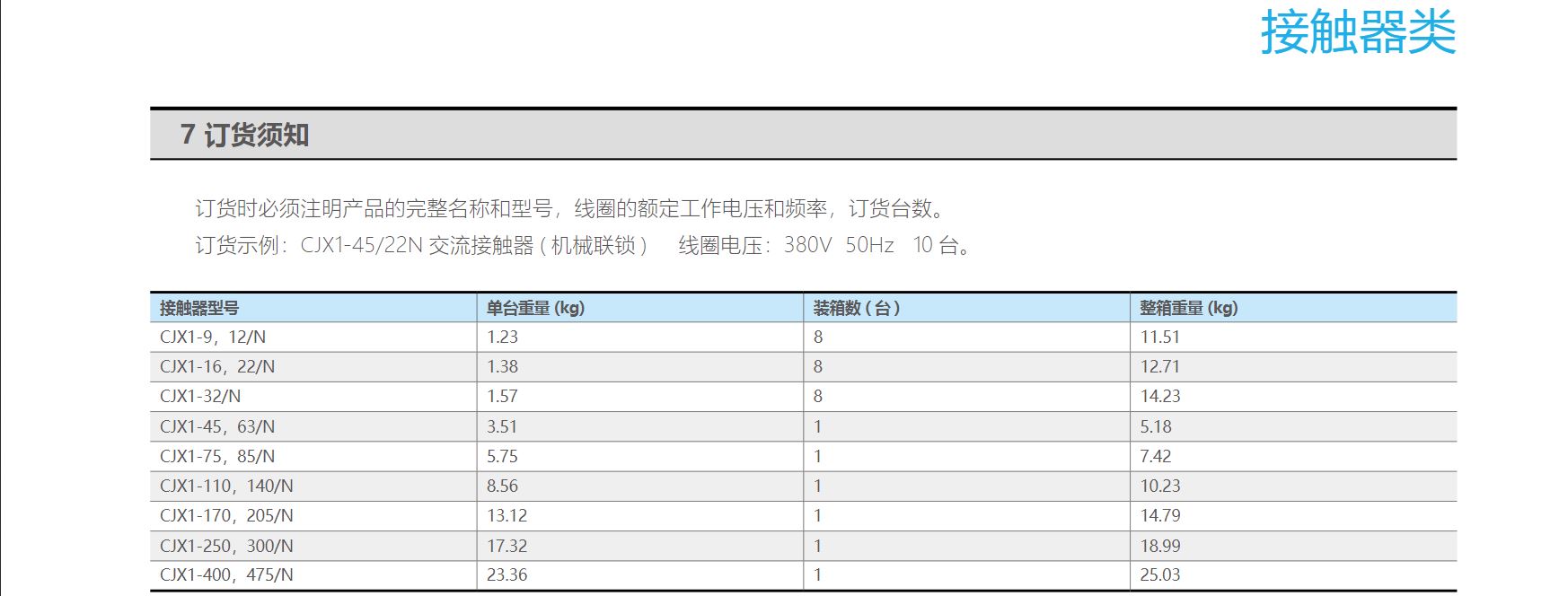Image resolution: width=1568 pixels, height=596 pixels.
Task: Click the full-box weight 14.23
Action: pos(1160,397)
